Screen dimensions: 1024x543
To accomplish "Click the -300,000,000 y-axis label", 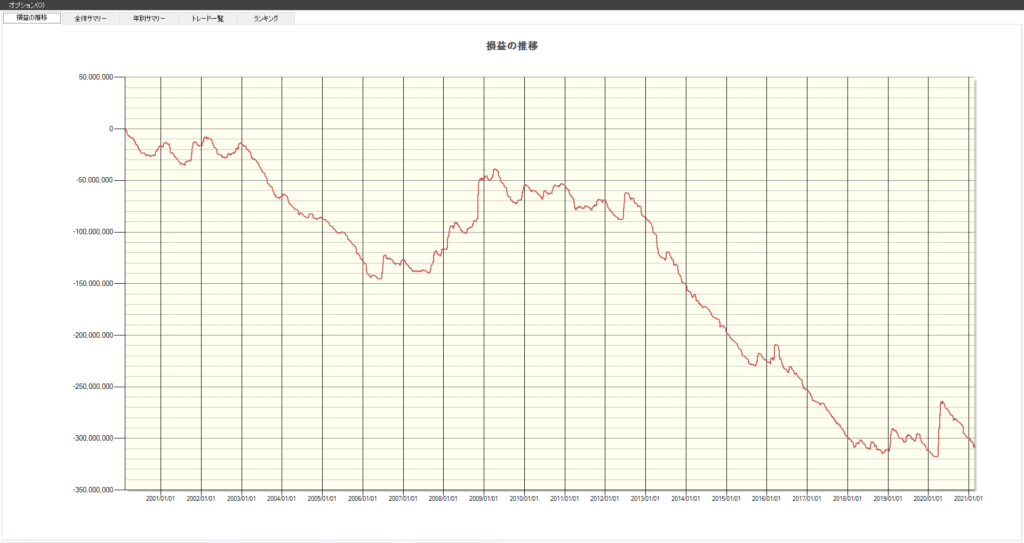I will click(x=93, y=438).
